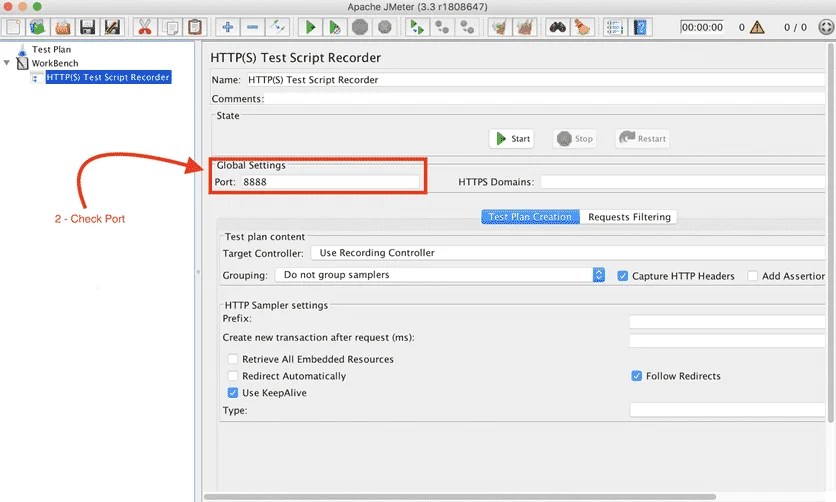This screenshot has height=502, width=836.
Task: Click the Stop recorder button
Action: 574,139
